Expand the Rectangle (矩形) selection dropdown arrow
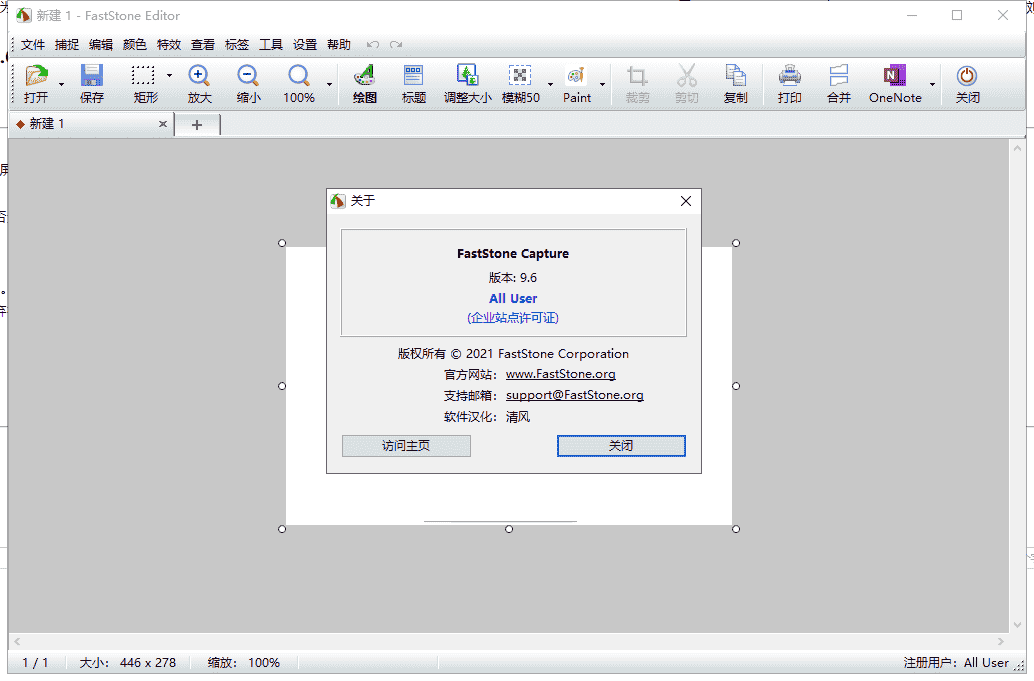The height and width of the screenshot is (681, 1034). pos(169,76)
